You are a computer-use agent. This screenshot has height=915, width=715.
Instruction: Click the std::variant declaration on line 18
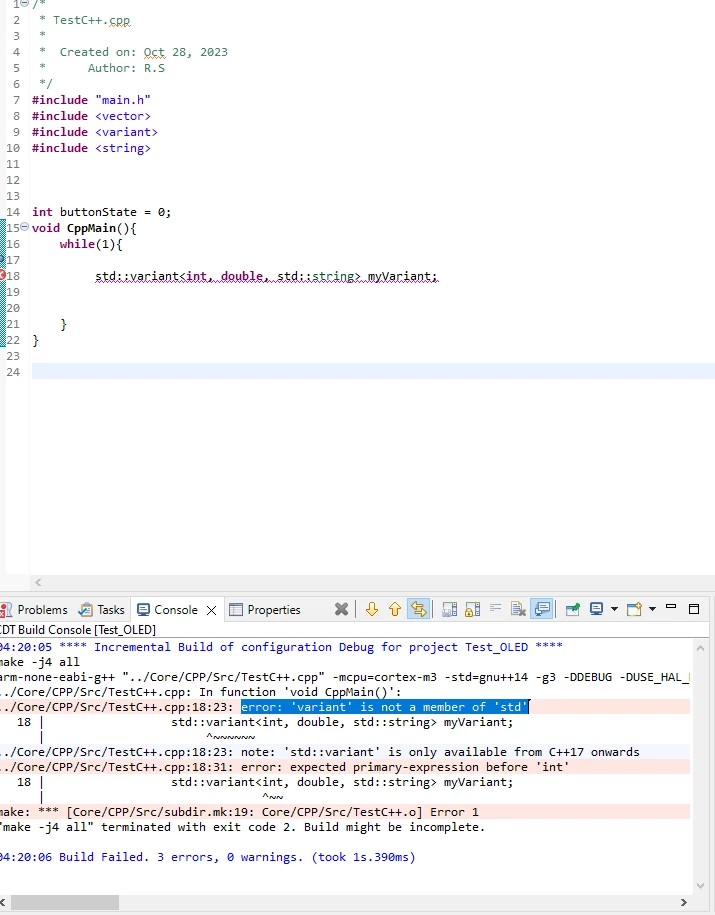coord(266,276)
